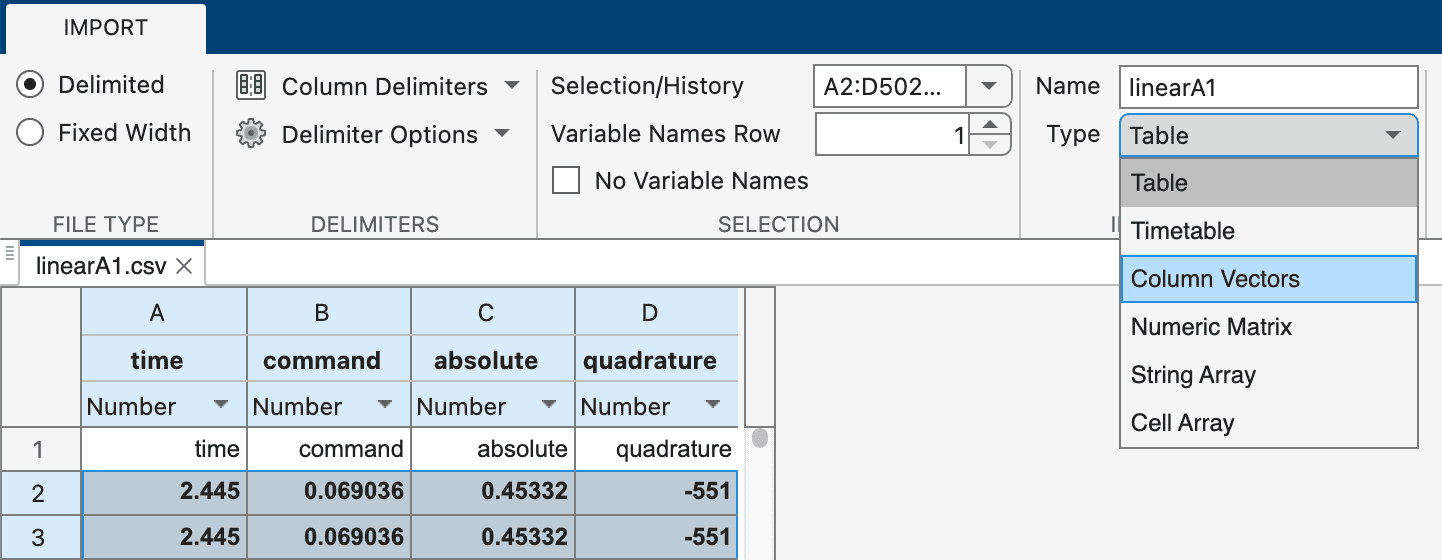Switch to the IMPORT ribbon tab
The height and width of the screenshot is (560, 1442).
click(x=104, y=28)
